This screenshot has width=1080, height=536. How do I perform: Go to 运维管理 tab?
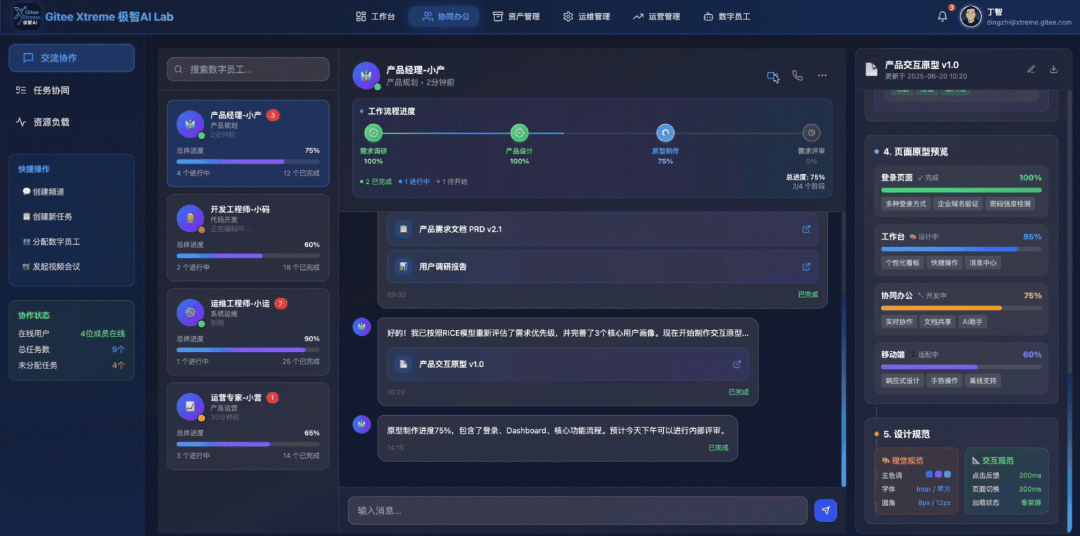point(586,17)
